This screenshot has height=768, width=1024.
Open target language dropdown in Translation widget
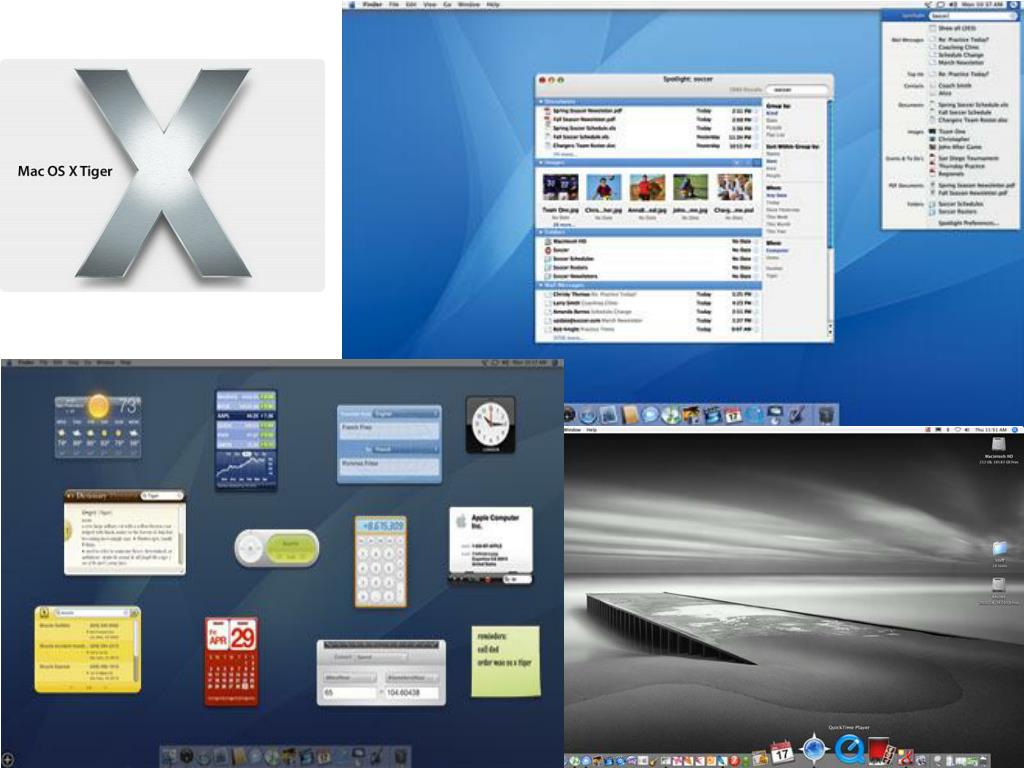click(x=406, y=449)
